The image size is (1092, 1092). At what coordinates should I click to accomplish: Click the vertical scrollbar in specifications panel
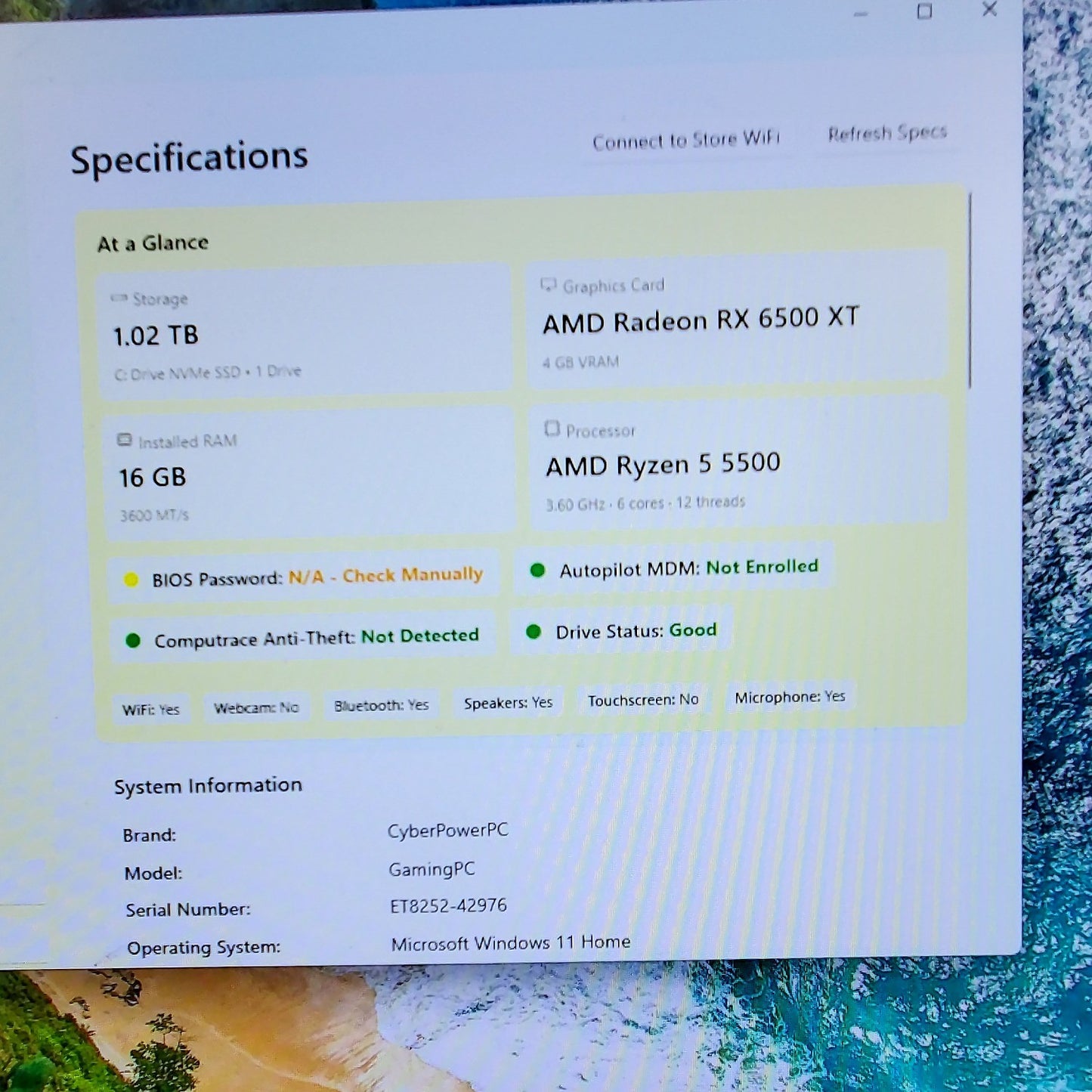click(x=970, y=291)
